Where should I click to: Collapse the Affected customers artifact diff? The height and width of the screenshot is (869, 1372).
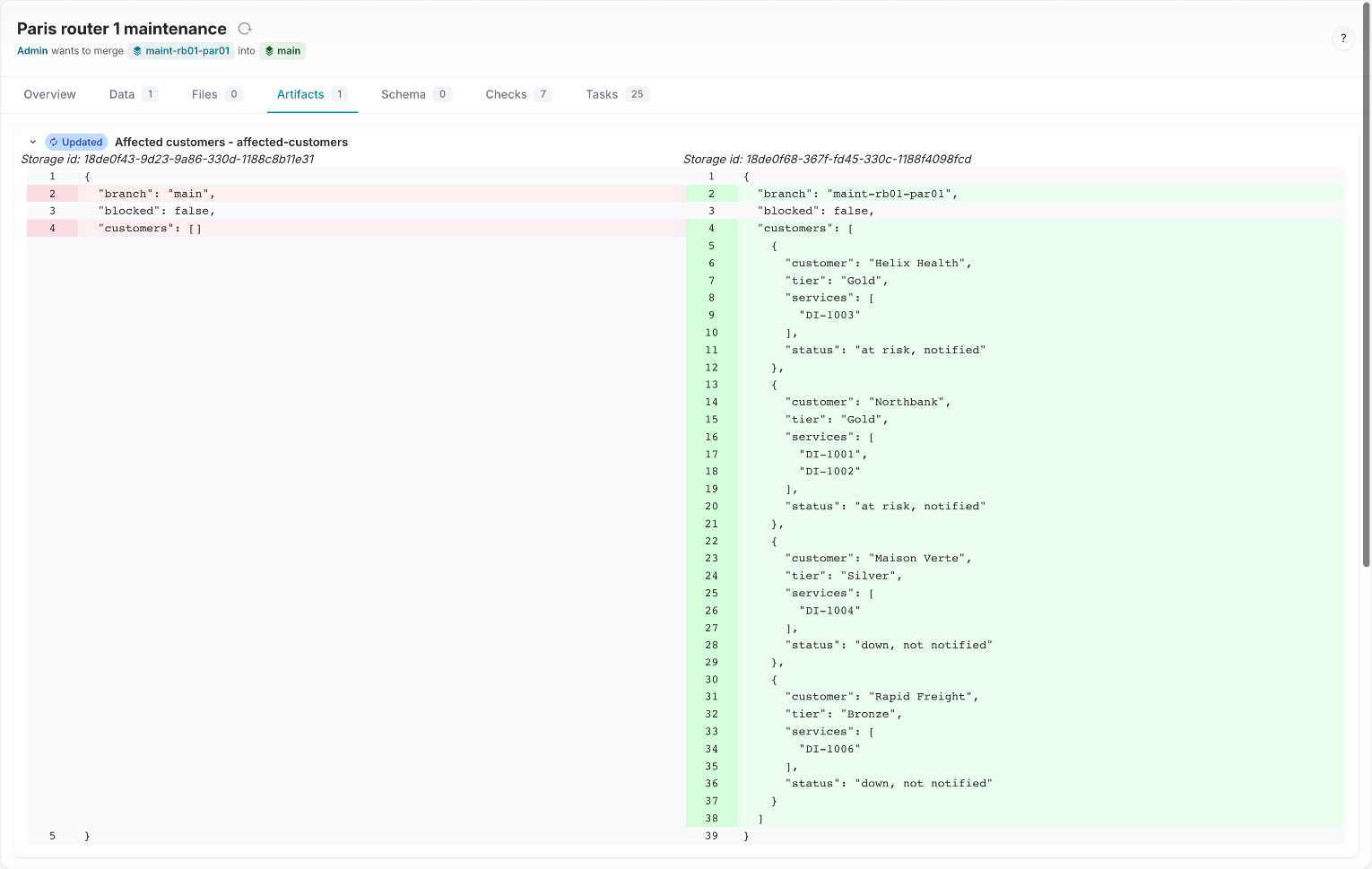click(33, 142)
